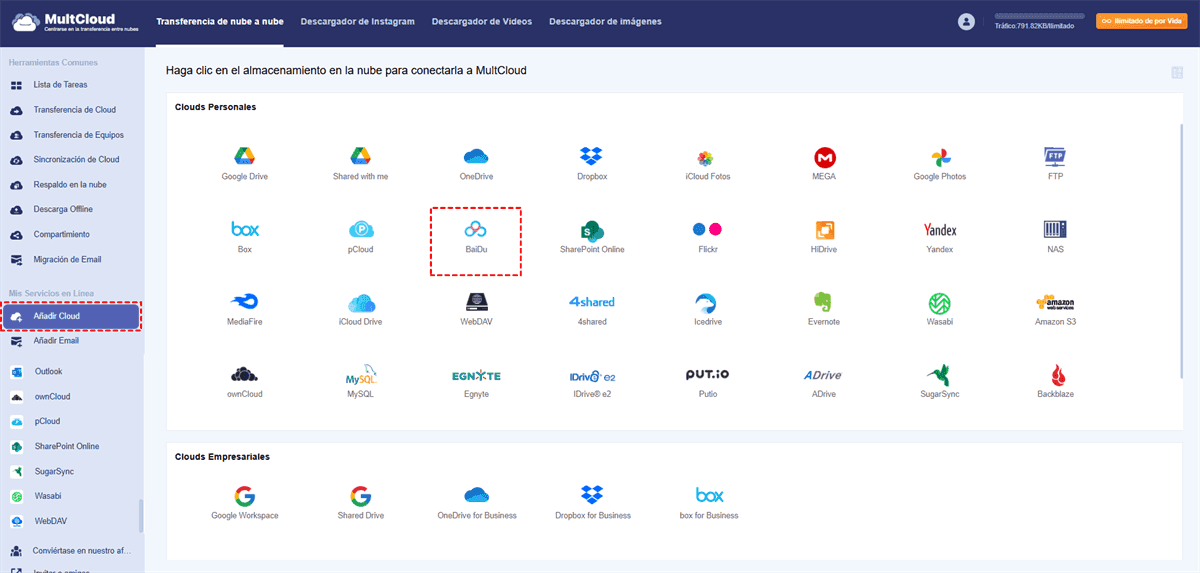Connect ADrive storage
The image size is (1200, 573).
pos(824,383)
